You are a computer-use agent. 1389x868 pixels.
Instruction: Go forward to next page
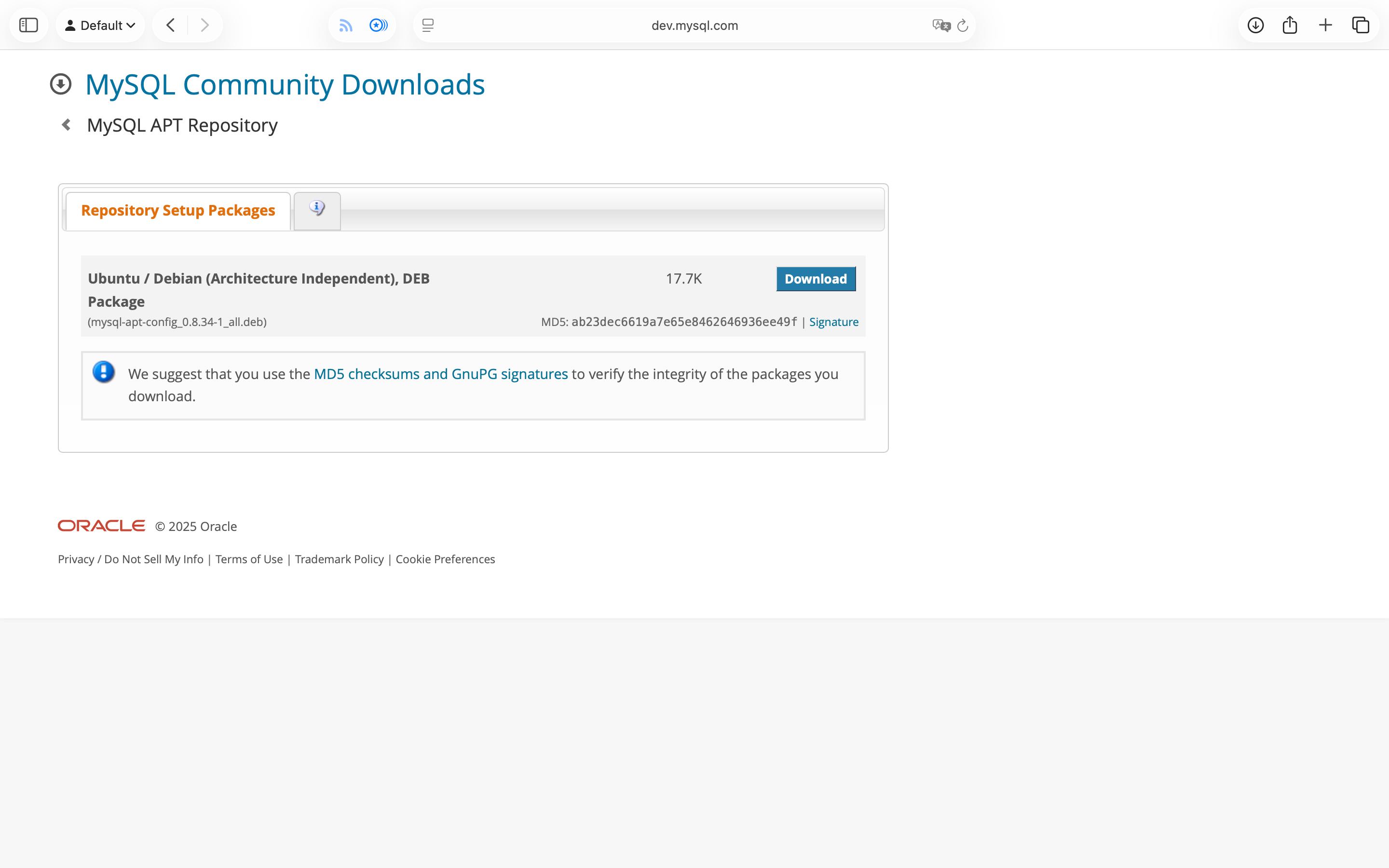(204, 25)
